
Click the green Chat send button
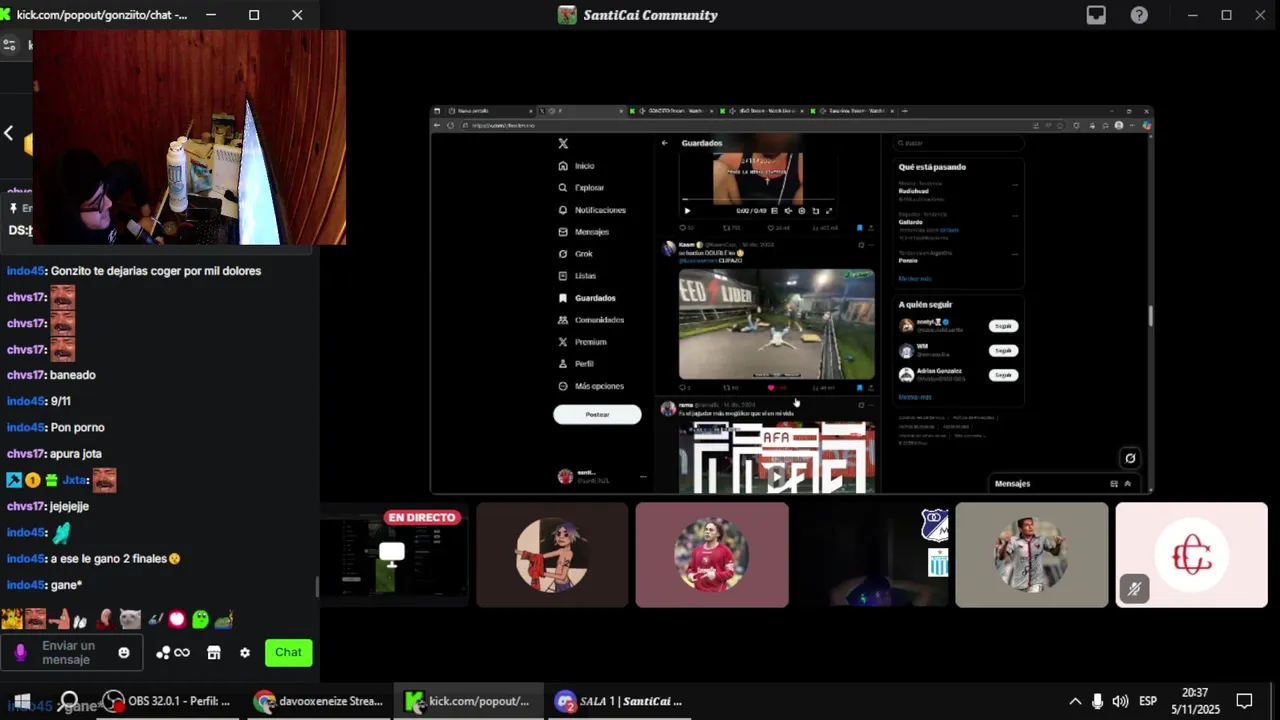[x=288, y=653]
